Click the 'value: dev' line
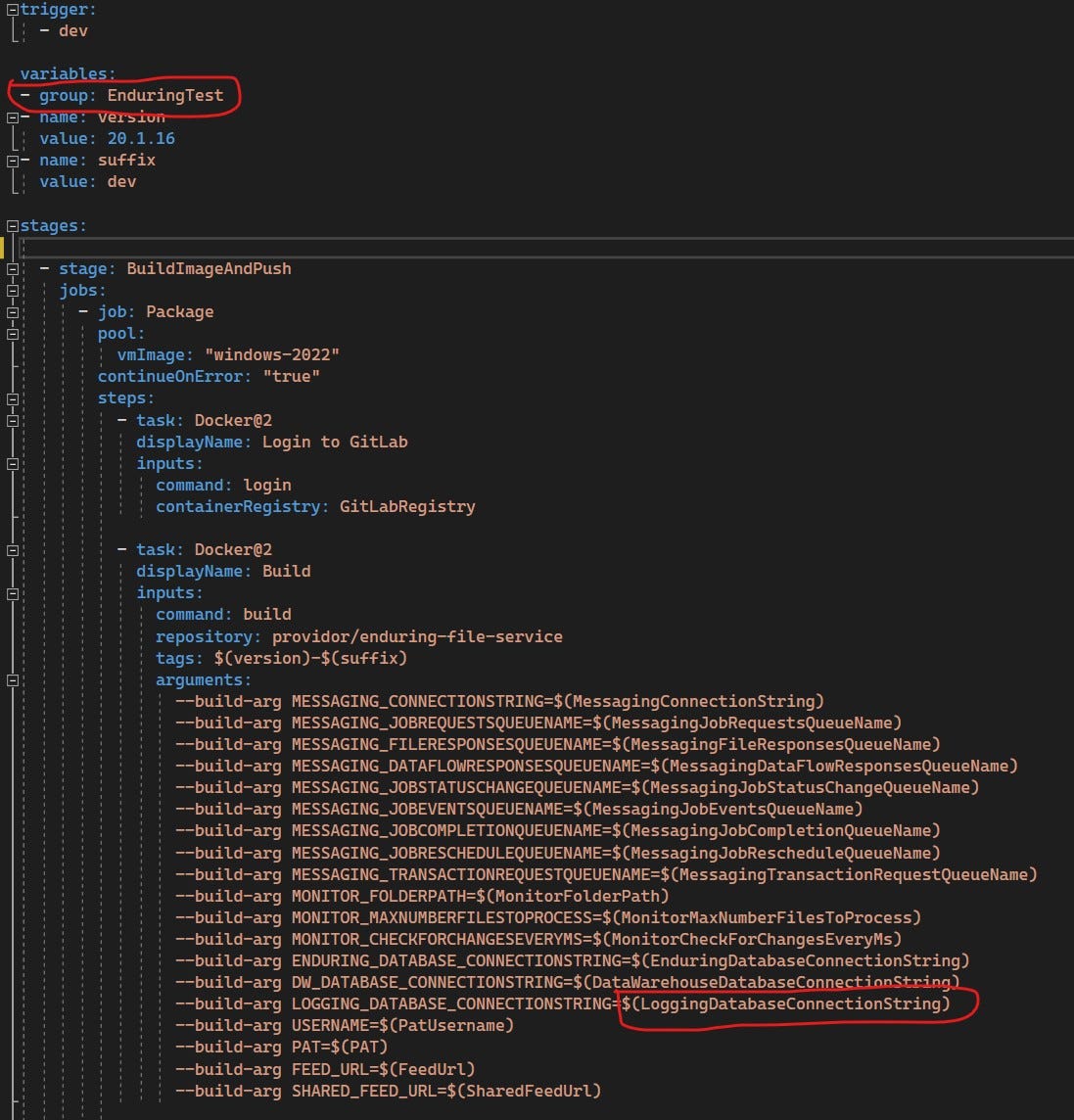Screen dimensions: 1074x1120 (88, 181)
